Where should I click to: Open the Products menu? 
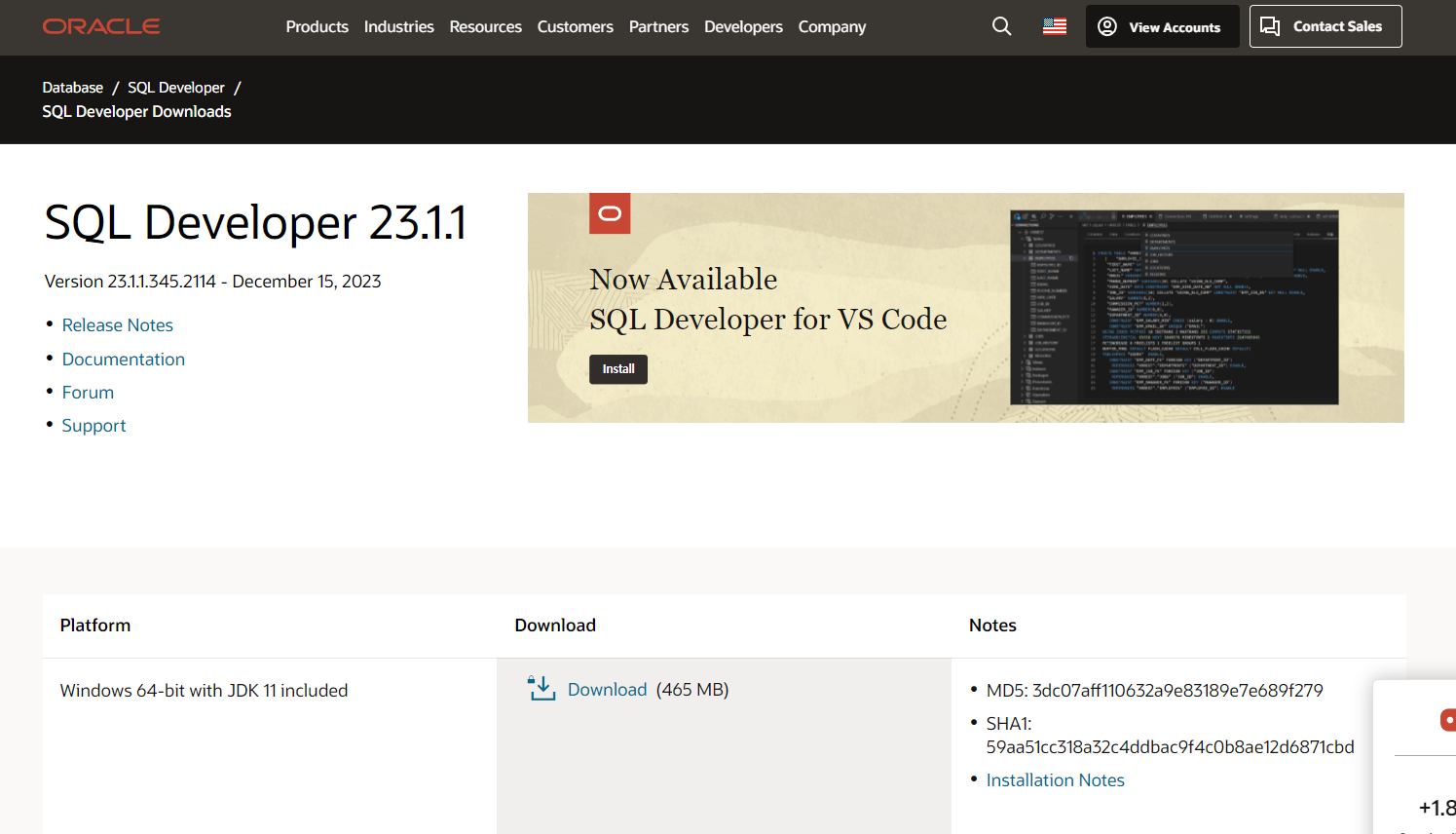pyautogui.click(x=317, y=27)
